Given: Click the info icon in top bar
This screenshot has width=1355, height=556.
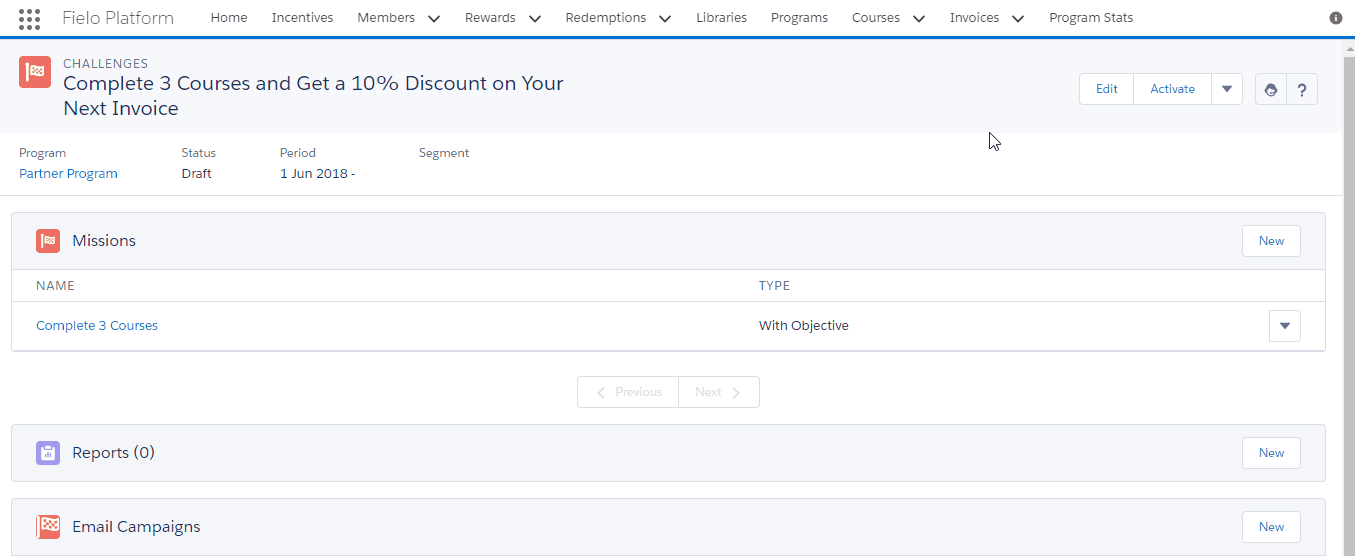Looking at the screenshot, I should [x=1336, y=18].
